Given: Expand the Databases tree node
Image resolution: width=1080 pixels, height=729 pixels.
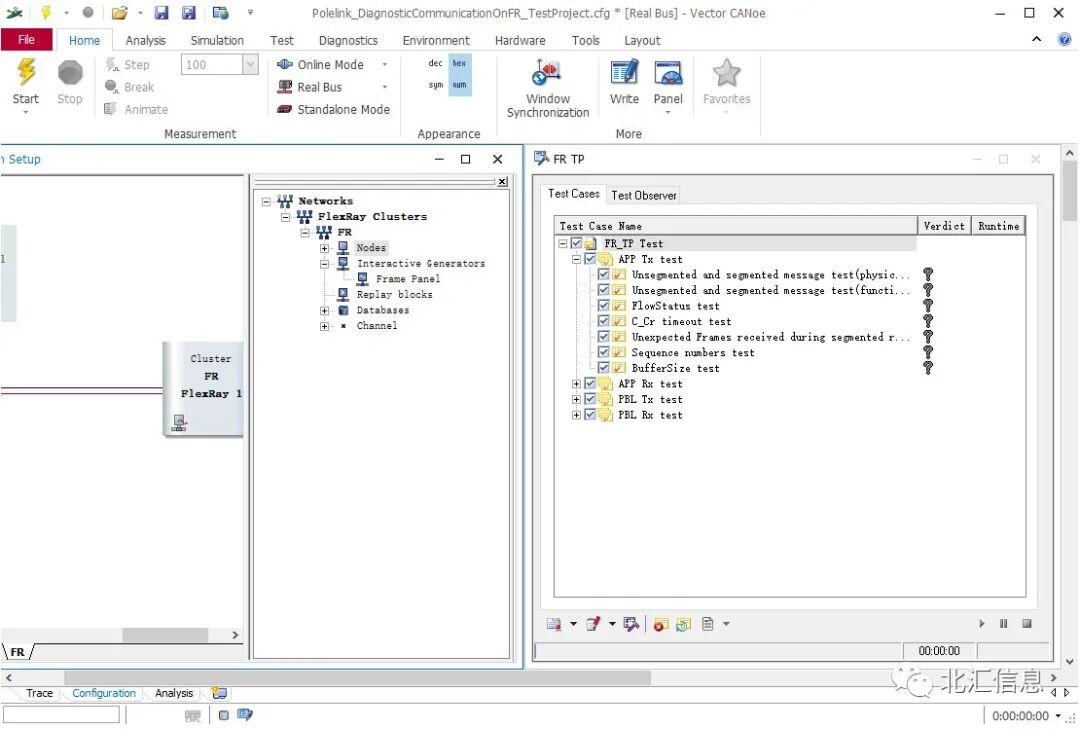Looking at the screenshot, I should coord(324,310).
